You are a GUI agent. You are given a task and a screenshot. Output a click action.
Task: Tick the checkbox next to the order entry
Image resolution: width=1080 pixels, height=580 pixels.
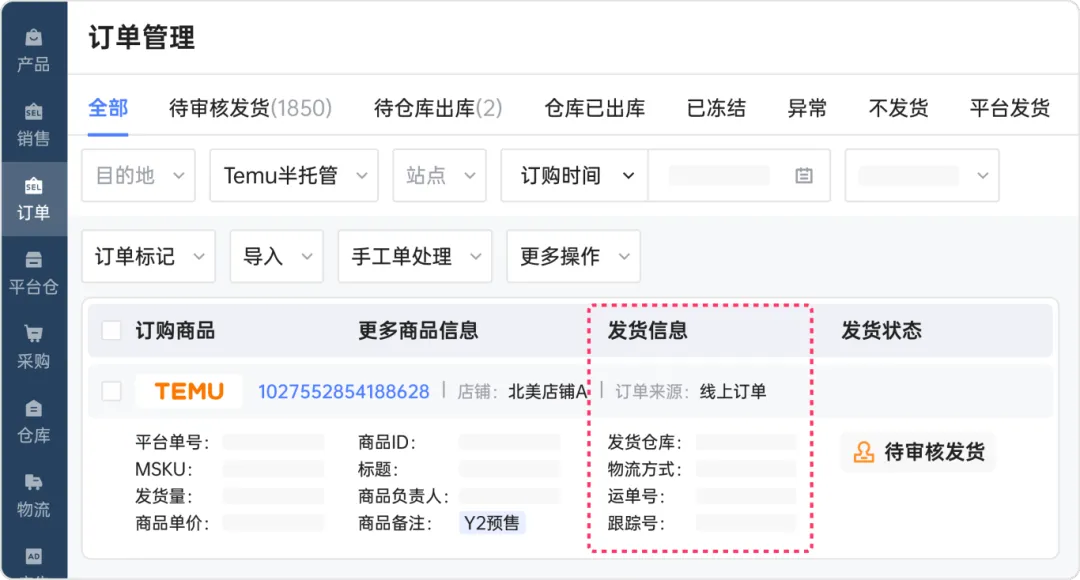112,392
